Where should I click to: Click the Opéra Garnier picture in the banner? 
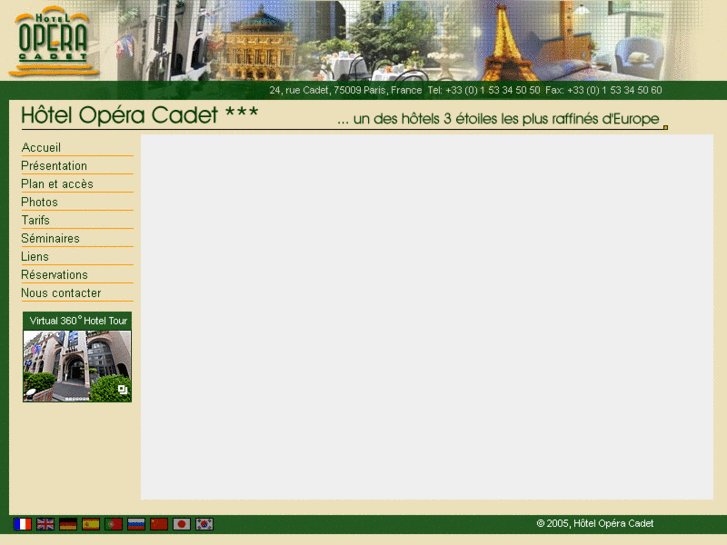click(259, 43)
